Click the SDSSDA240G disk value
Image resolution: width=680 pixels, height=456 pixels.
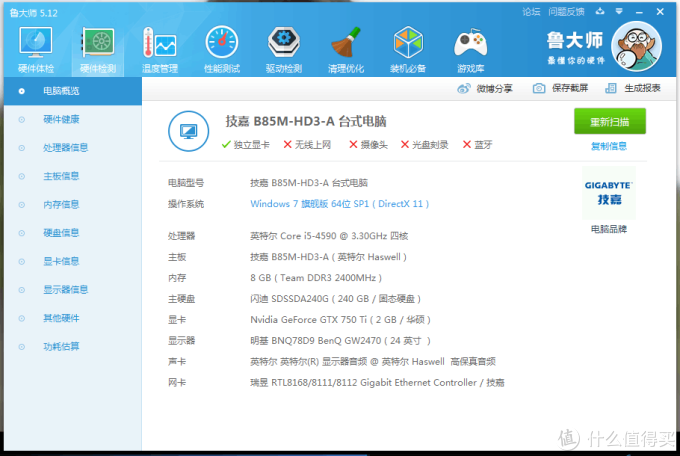[x=336, y=299]
